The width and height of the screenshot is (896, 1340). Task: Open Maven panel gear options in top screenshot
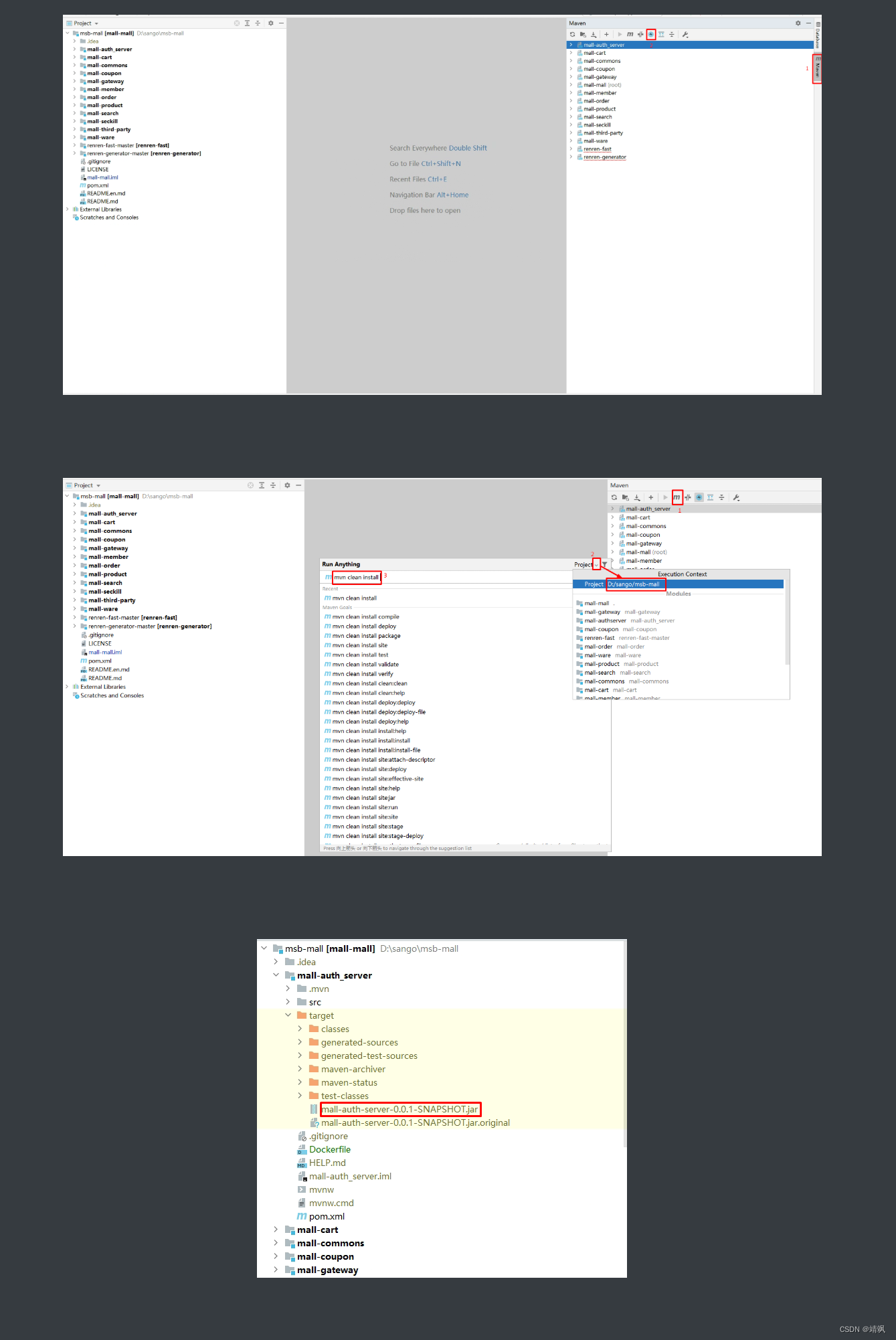798,23
